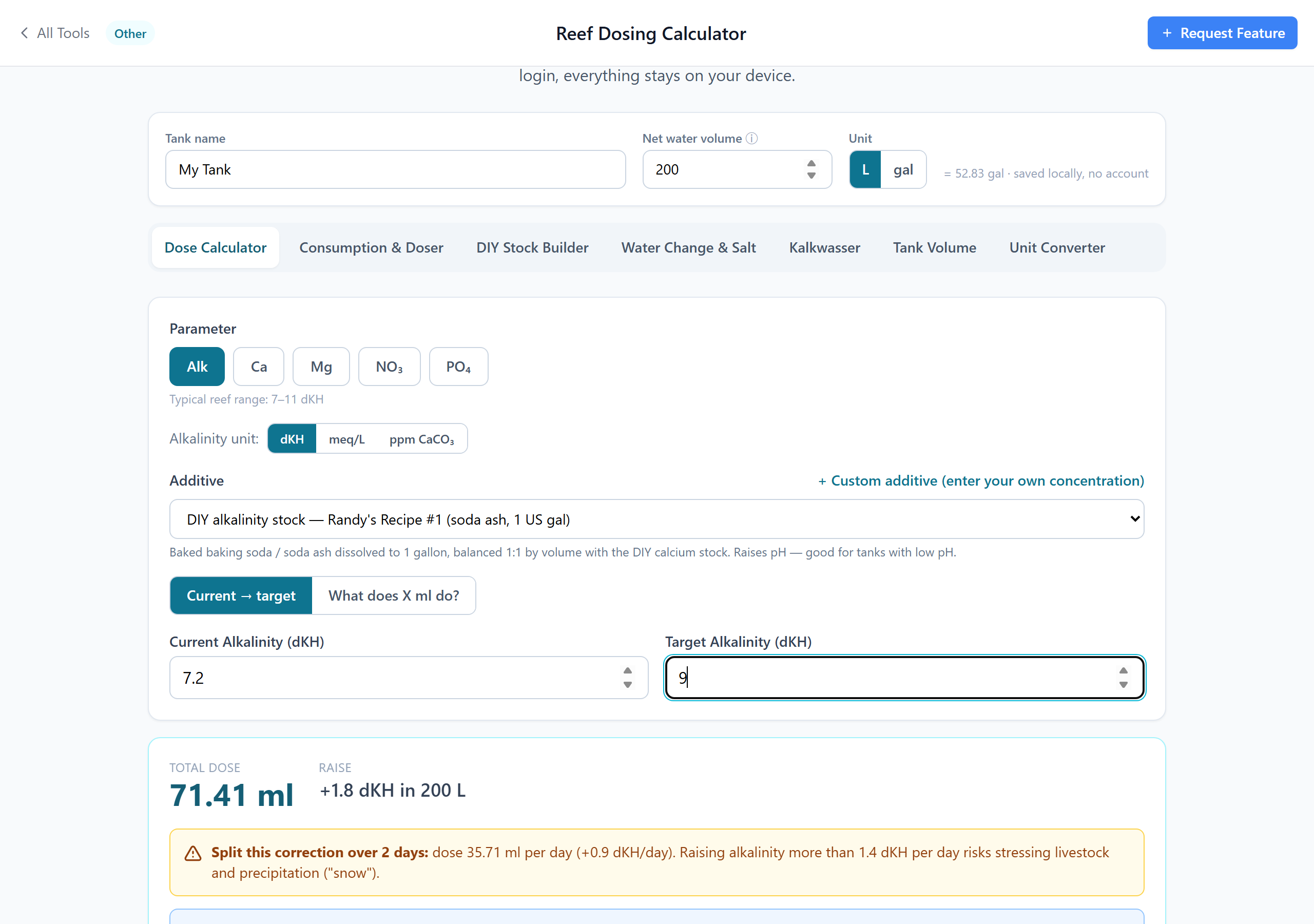1314x924 pixels.
Task: Click the Typical reef range hint
Action: pyautogui.click(x=246, y=399)
